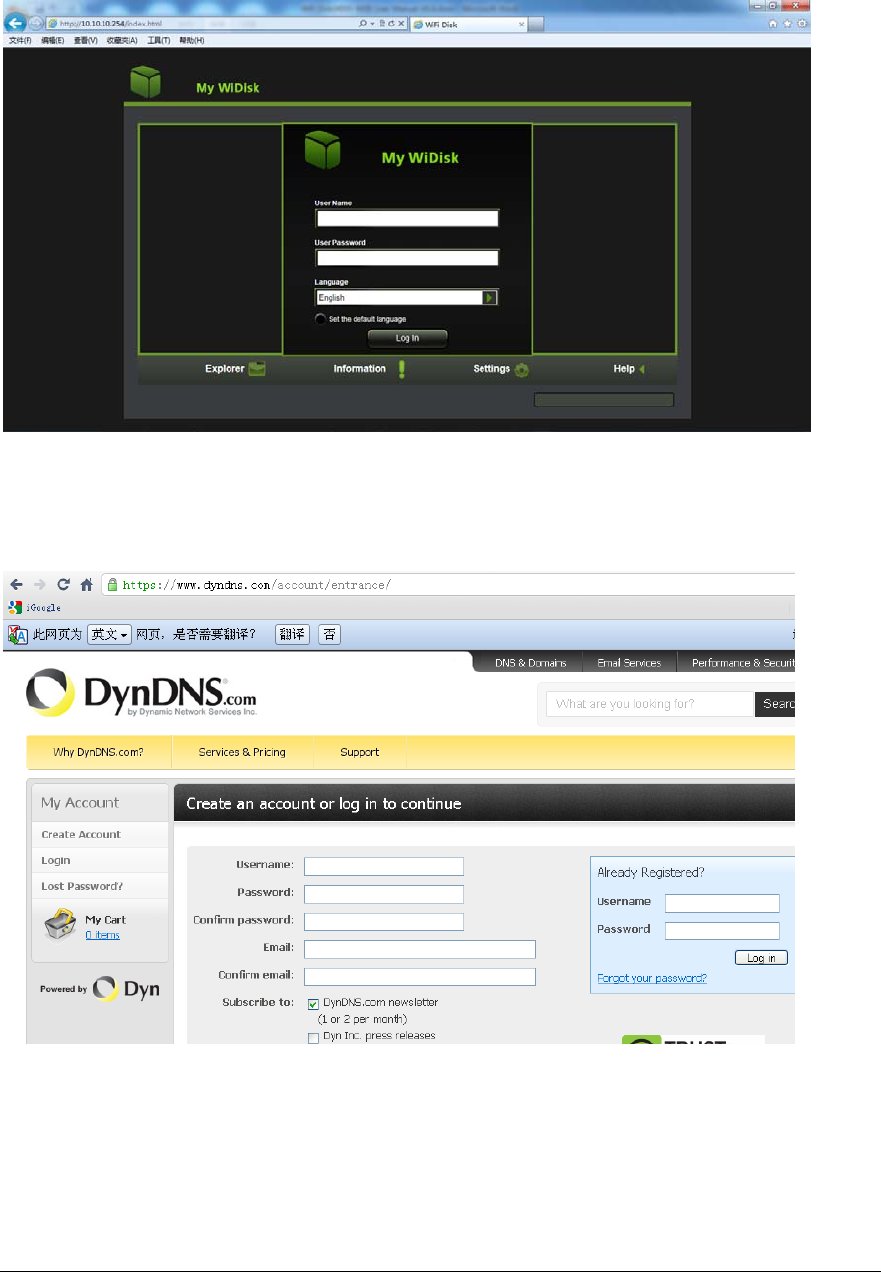
Task: Open DNS & Domains tab
Action: click(530, 663)
